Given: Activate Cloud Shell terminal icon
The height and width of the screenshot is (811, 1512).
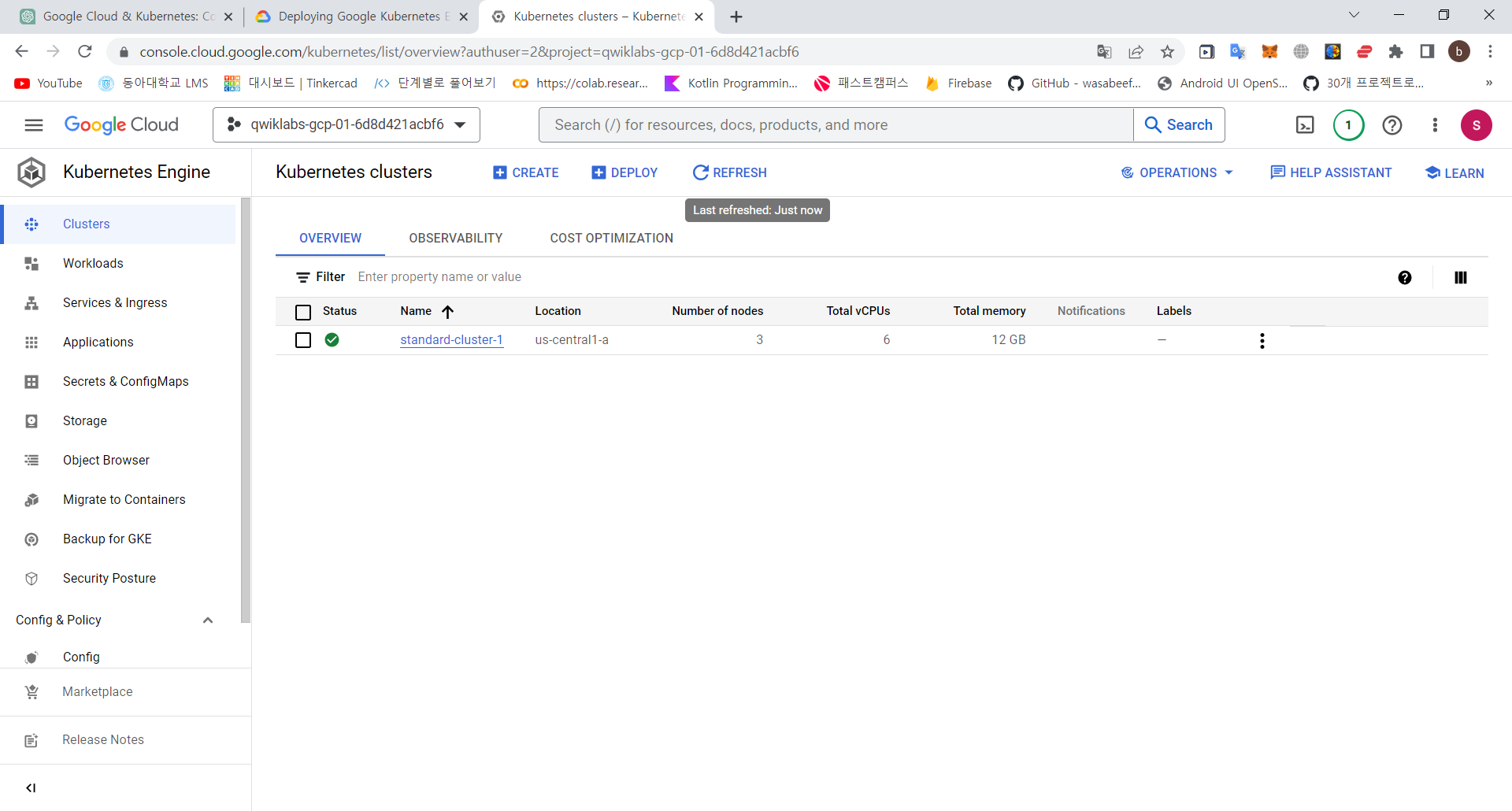Looking at the screenshot, I should 1305,125.
